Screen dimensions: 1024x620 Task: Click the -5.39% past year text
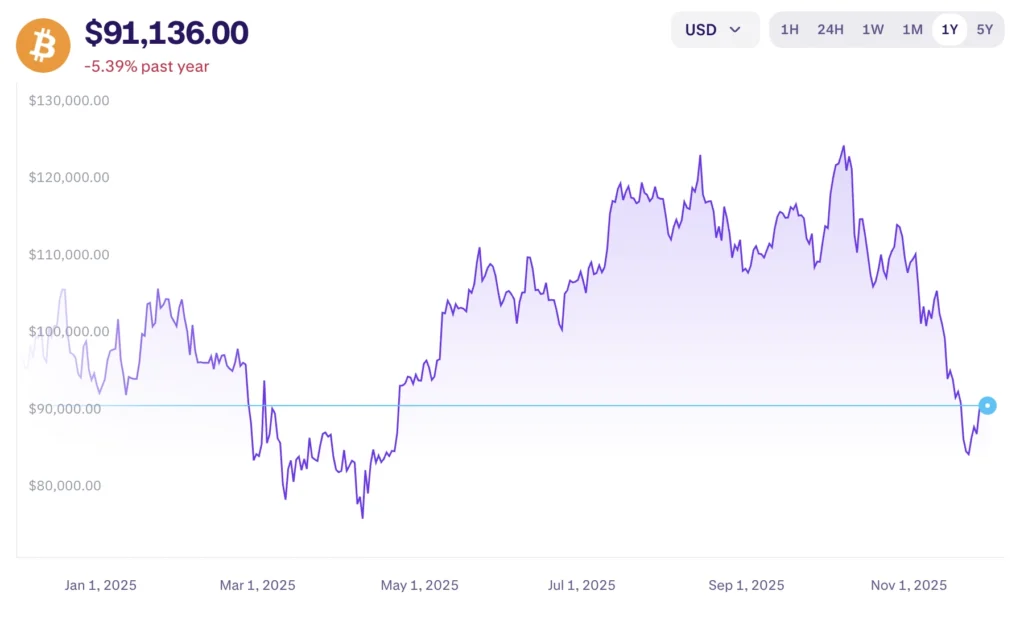tap(147, 67)
